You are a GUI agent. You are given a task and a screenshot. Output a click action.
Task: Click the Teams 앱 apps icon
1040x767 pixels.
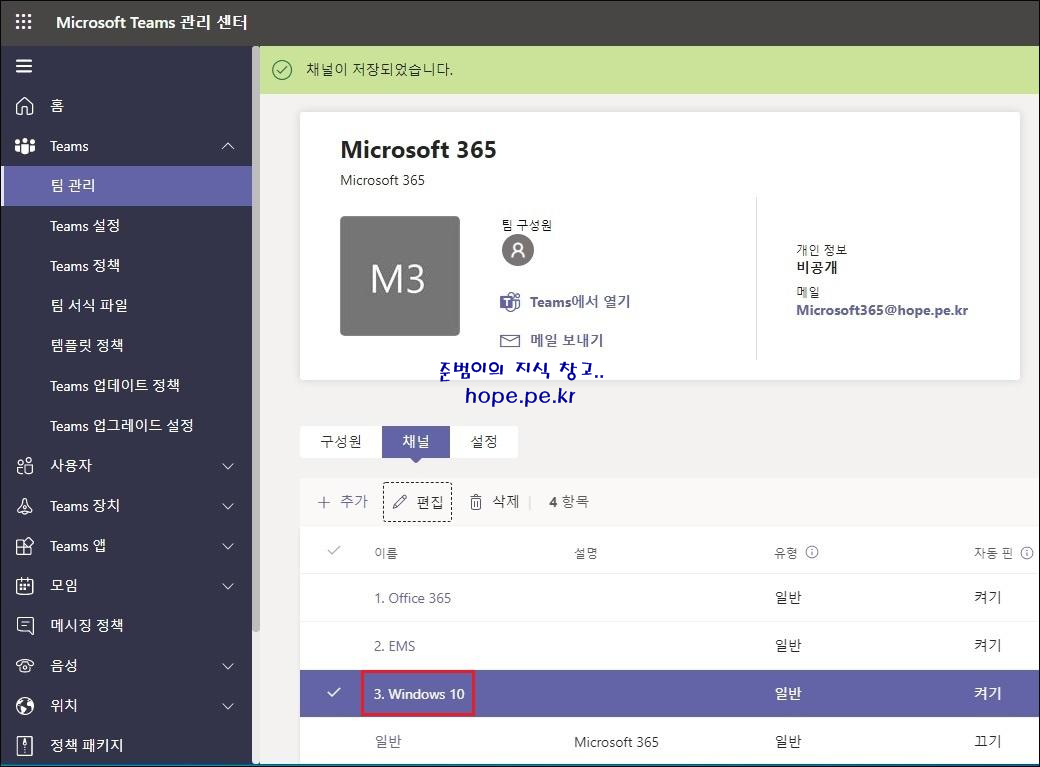tap(25, 546)
